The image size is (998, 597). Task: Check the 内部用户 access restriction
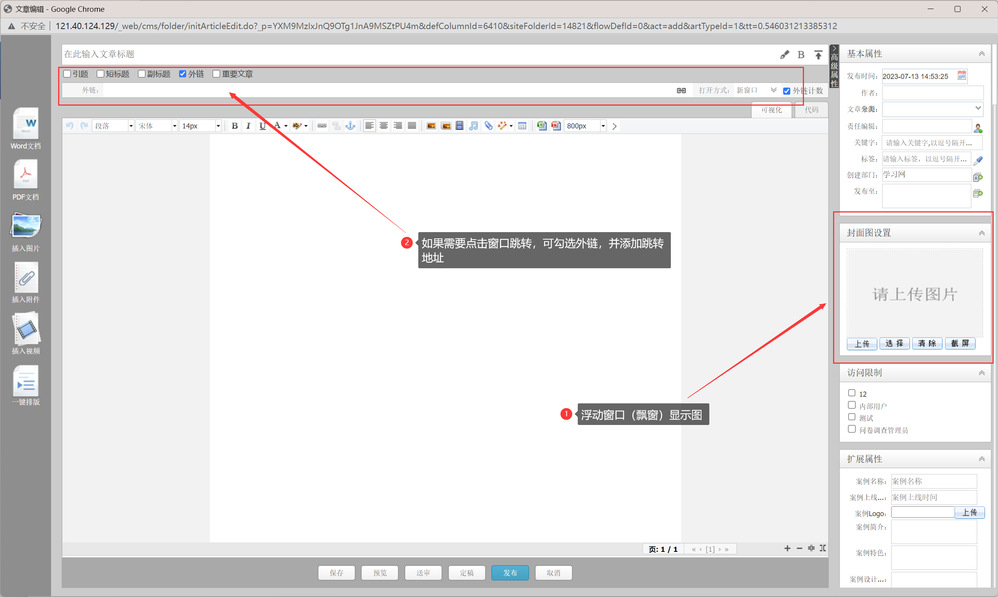point(851,406)
